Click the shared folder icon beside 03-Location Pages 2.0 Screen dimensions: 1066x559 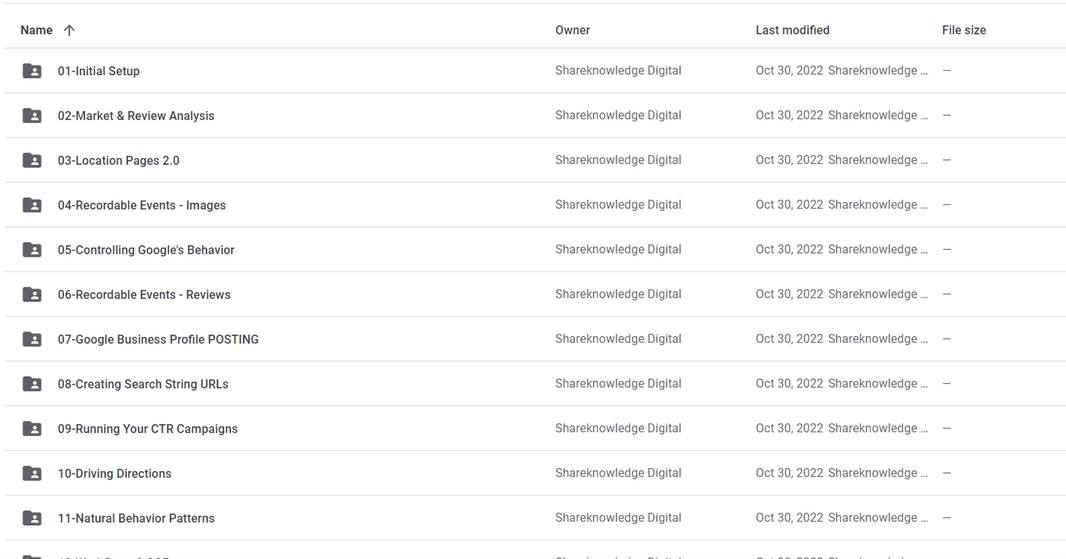(32, 160)
